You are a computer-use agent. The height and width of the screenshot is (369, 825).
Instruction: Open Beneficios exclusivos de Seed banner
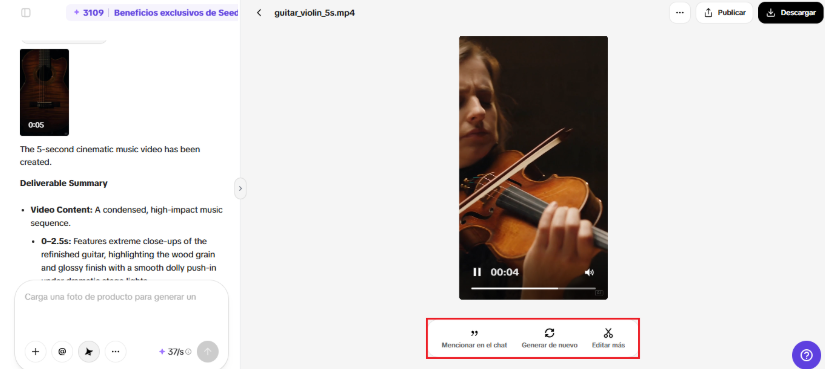click(x=176, y=13)
